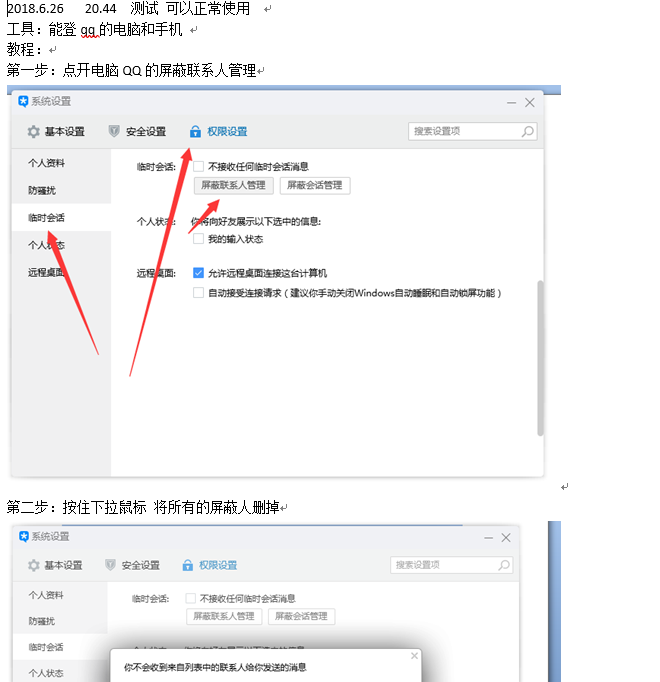This screenshot has height=682, width=660.
Task: Select 个人资料 in second window sidebar
Action: (x=46, y=595)
